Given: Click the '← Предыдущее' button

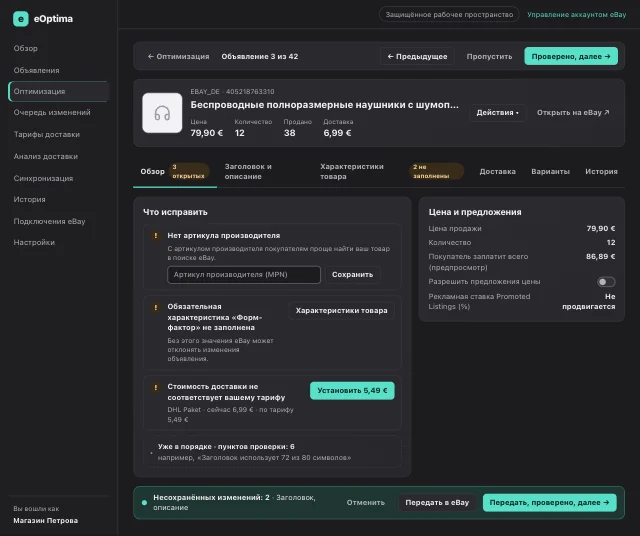Looking at the screenshot, I should coord(417,56).
